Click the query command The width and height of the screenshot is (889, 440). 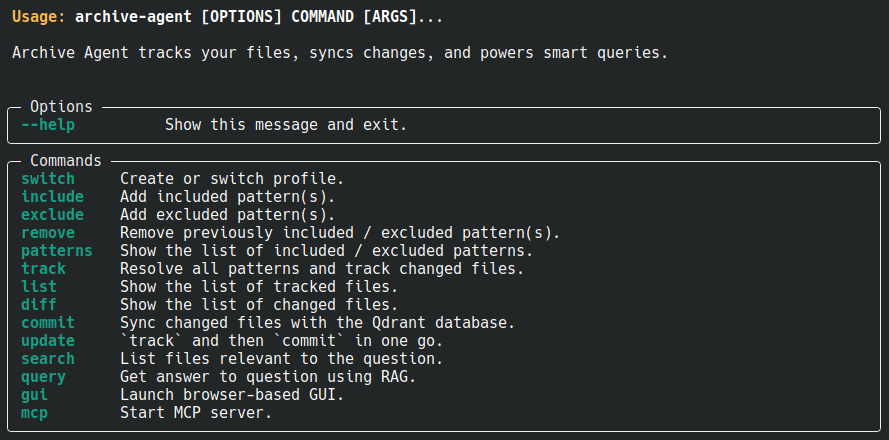pos(43,377)
